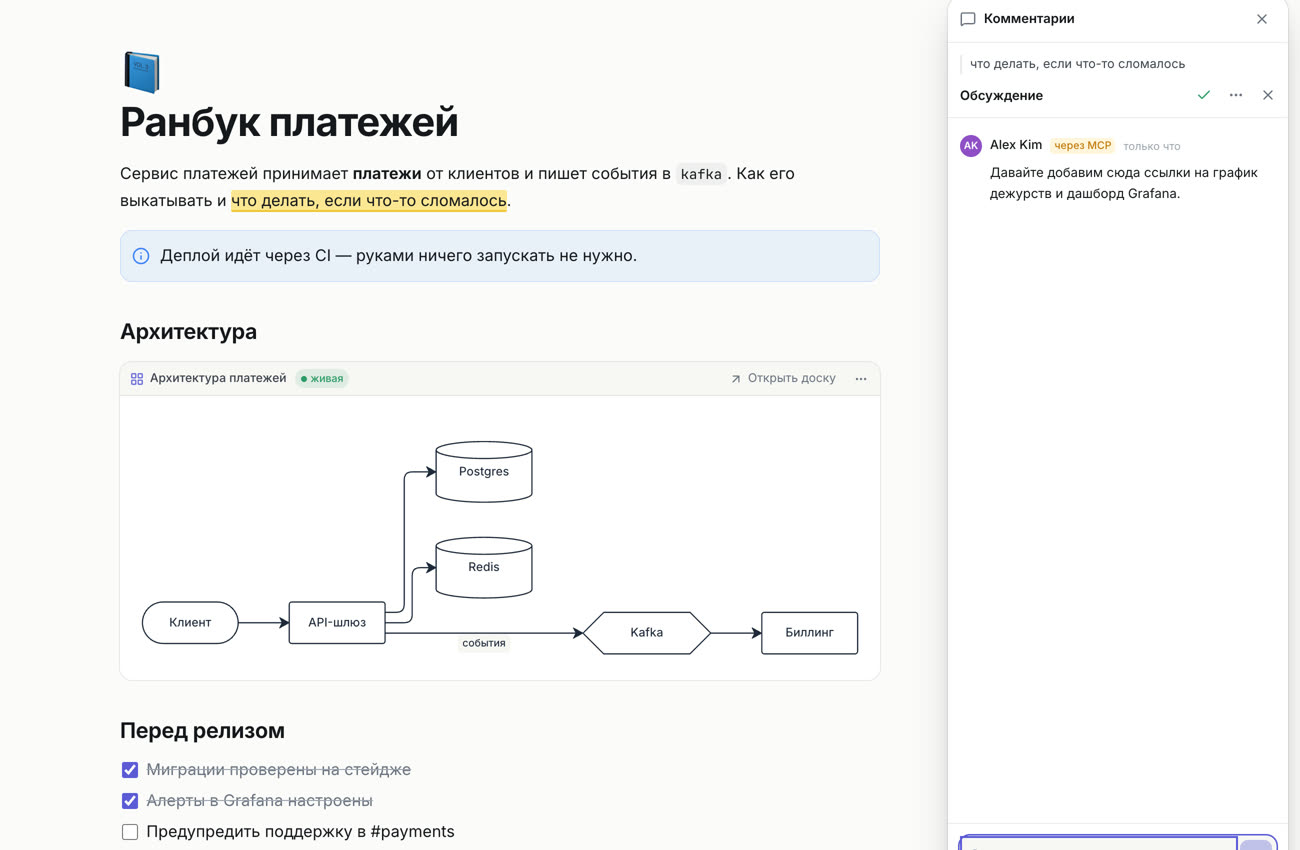Image resolution: width=1300 pixels, height=850 pixels.
Task: Click the 'Перед релизом' heading
Action: (202, 730)
